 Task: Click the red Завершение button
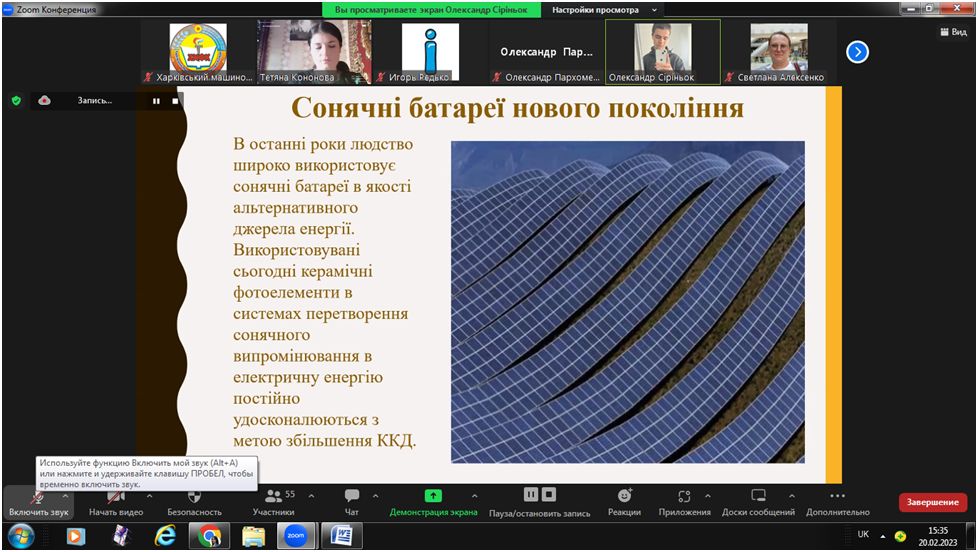(x=932, y=503)
